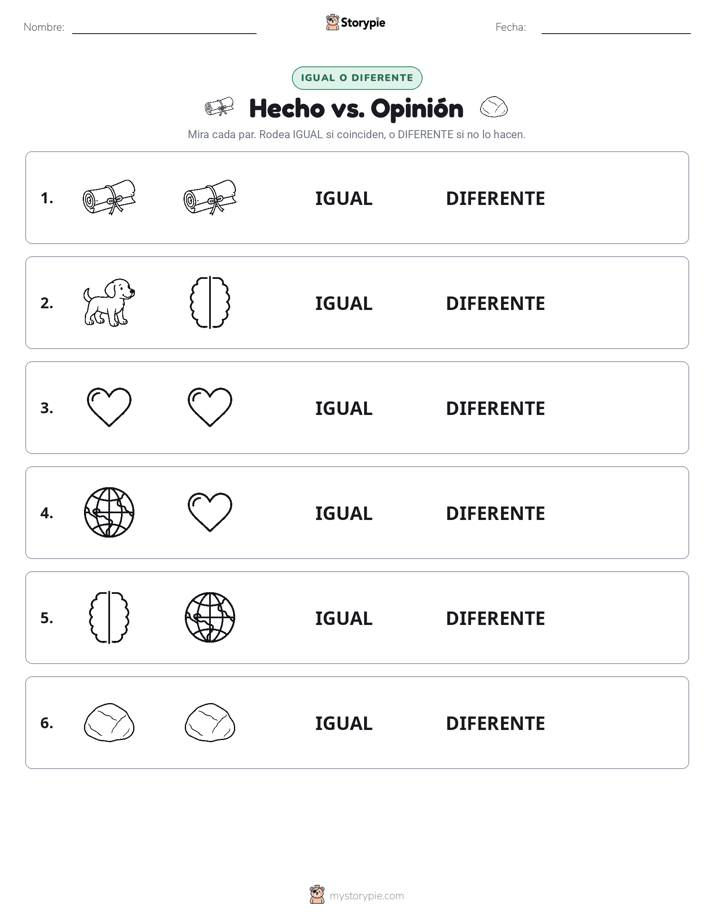This screenshot has height=924, width=714.
Task: Click the globe icon in row 4
Action: click(x=109, y=512)
